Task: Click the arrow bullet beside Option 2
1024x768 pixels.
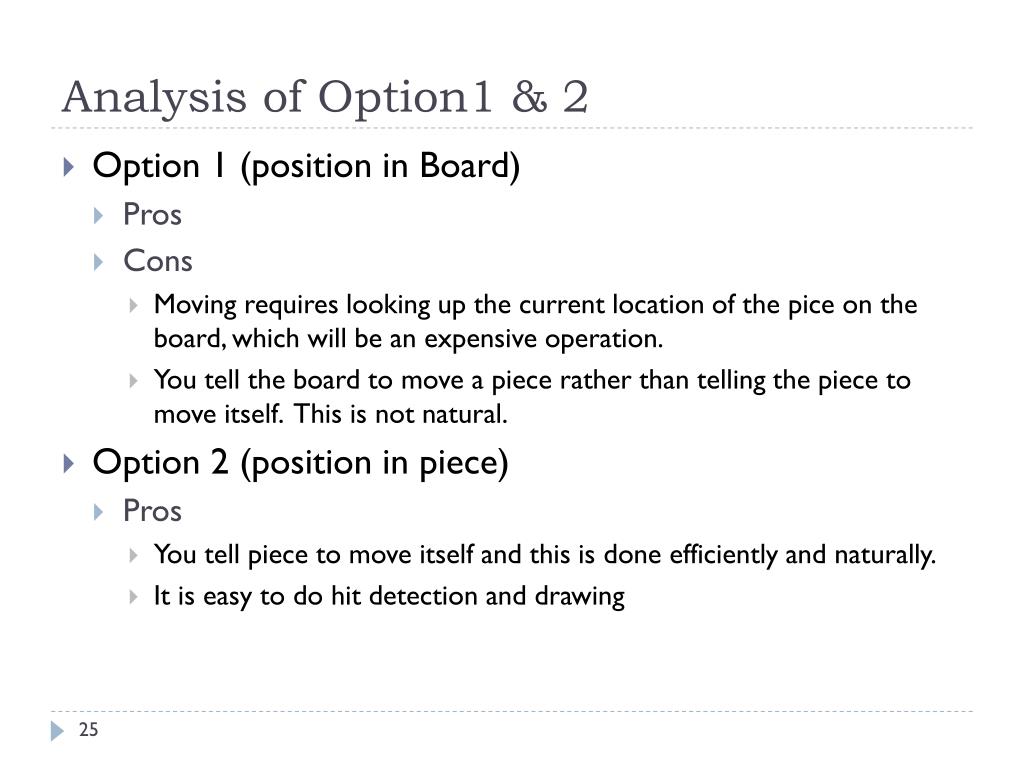Action: (69, 464)
